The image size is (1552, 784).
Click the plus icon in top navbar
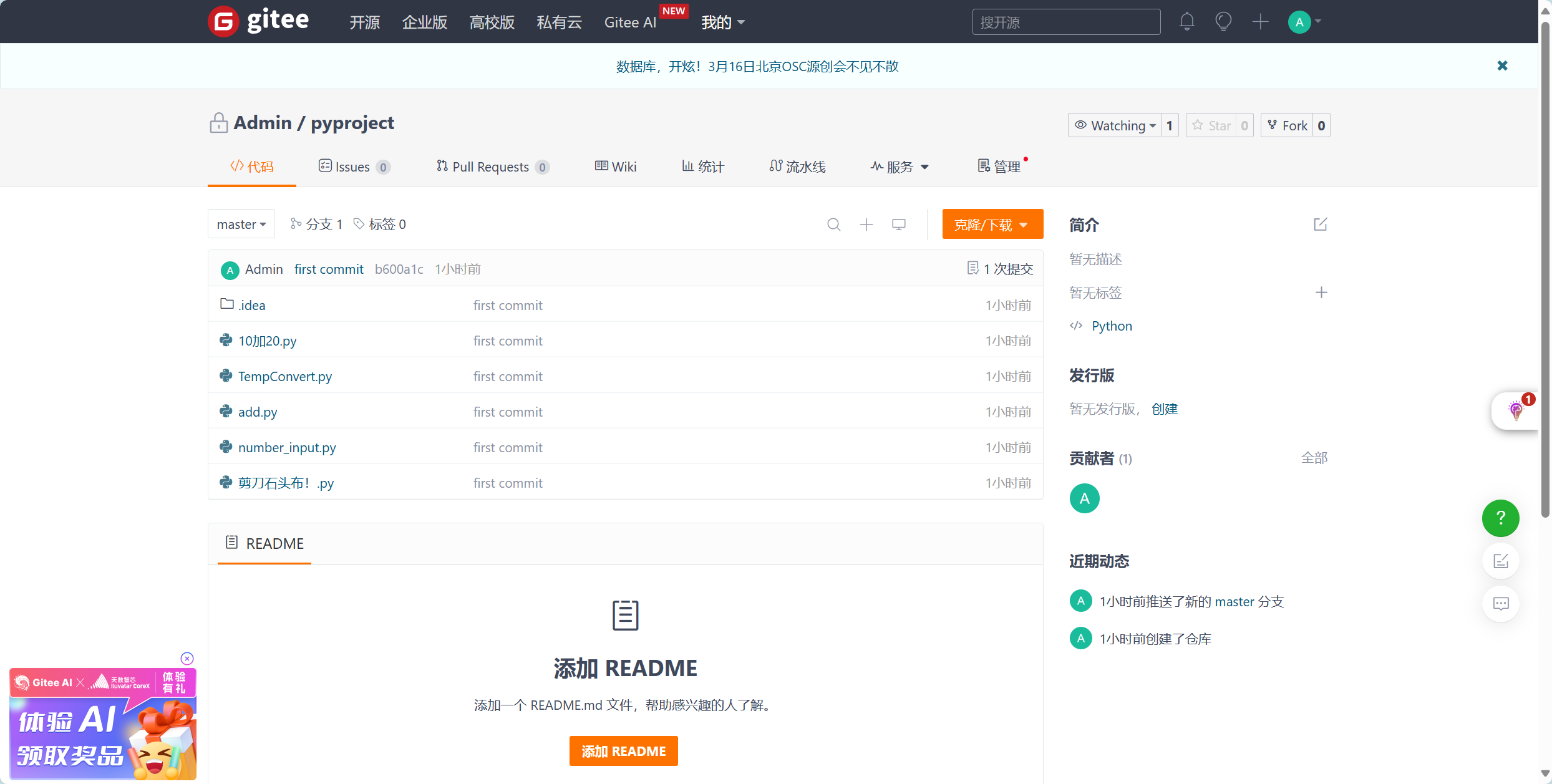(1260, 22)
